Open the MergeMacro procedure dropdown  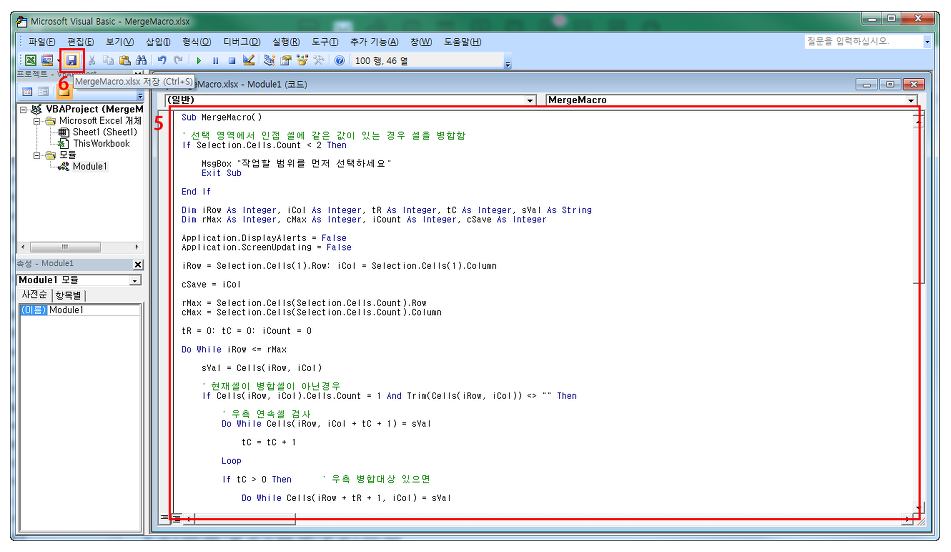click(x=911, y=100)
